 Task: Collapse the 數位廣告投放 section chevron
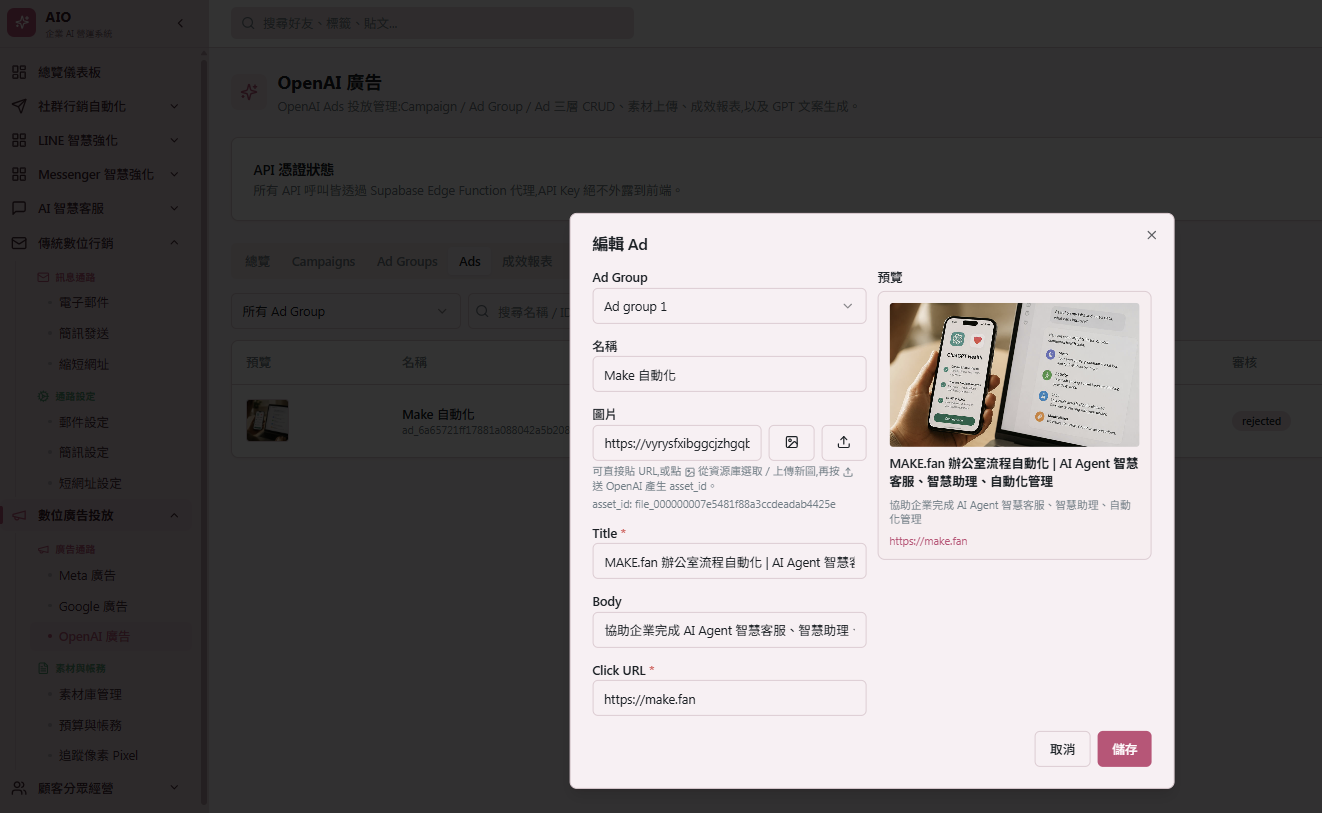pos(174,515)
